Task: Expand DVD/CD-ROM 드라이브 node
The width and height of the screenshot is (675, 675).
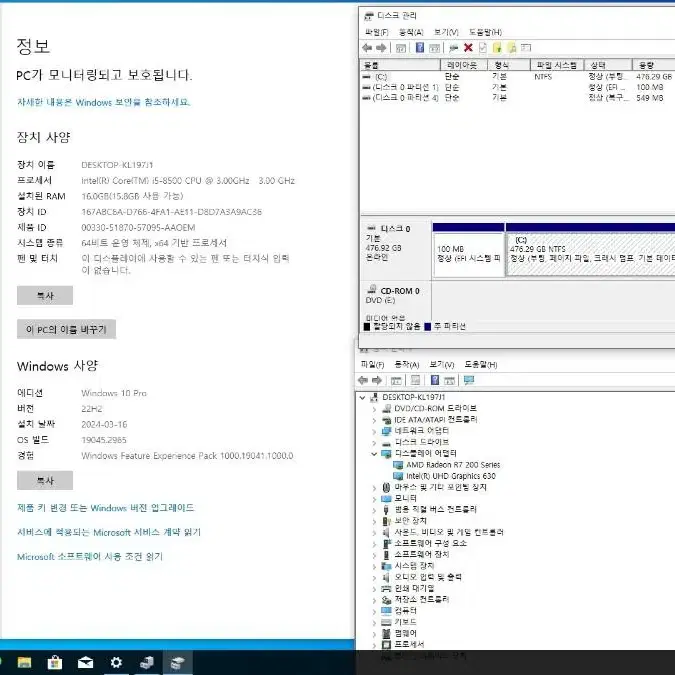Action: 374,409
